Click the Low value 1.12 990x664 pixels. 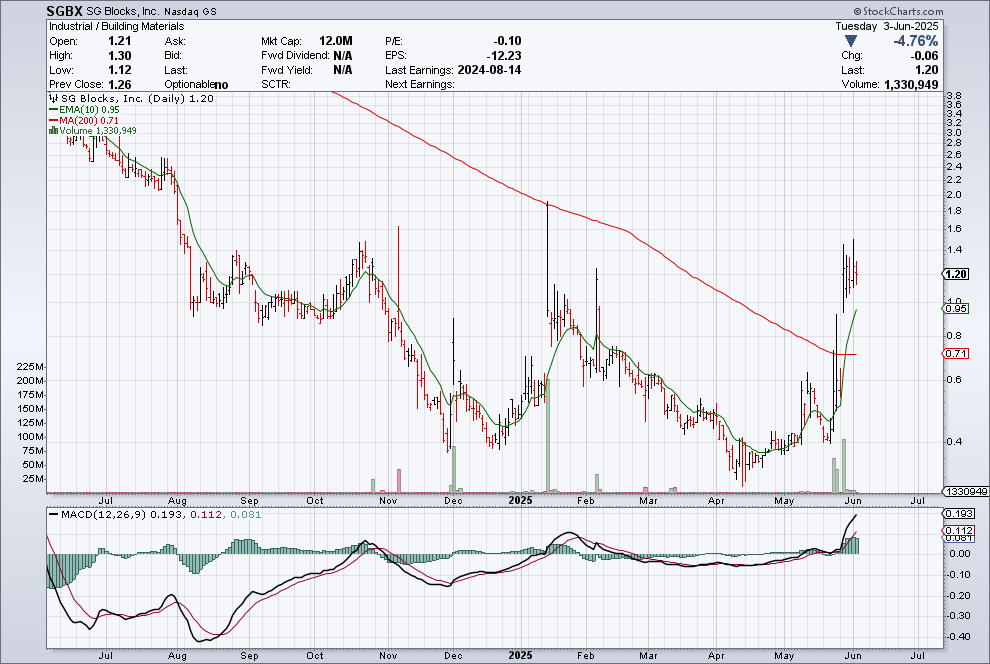click(x=119, y=70)
